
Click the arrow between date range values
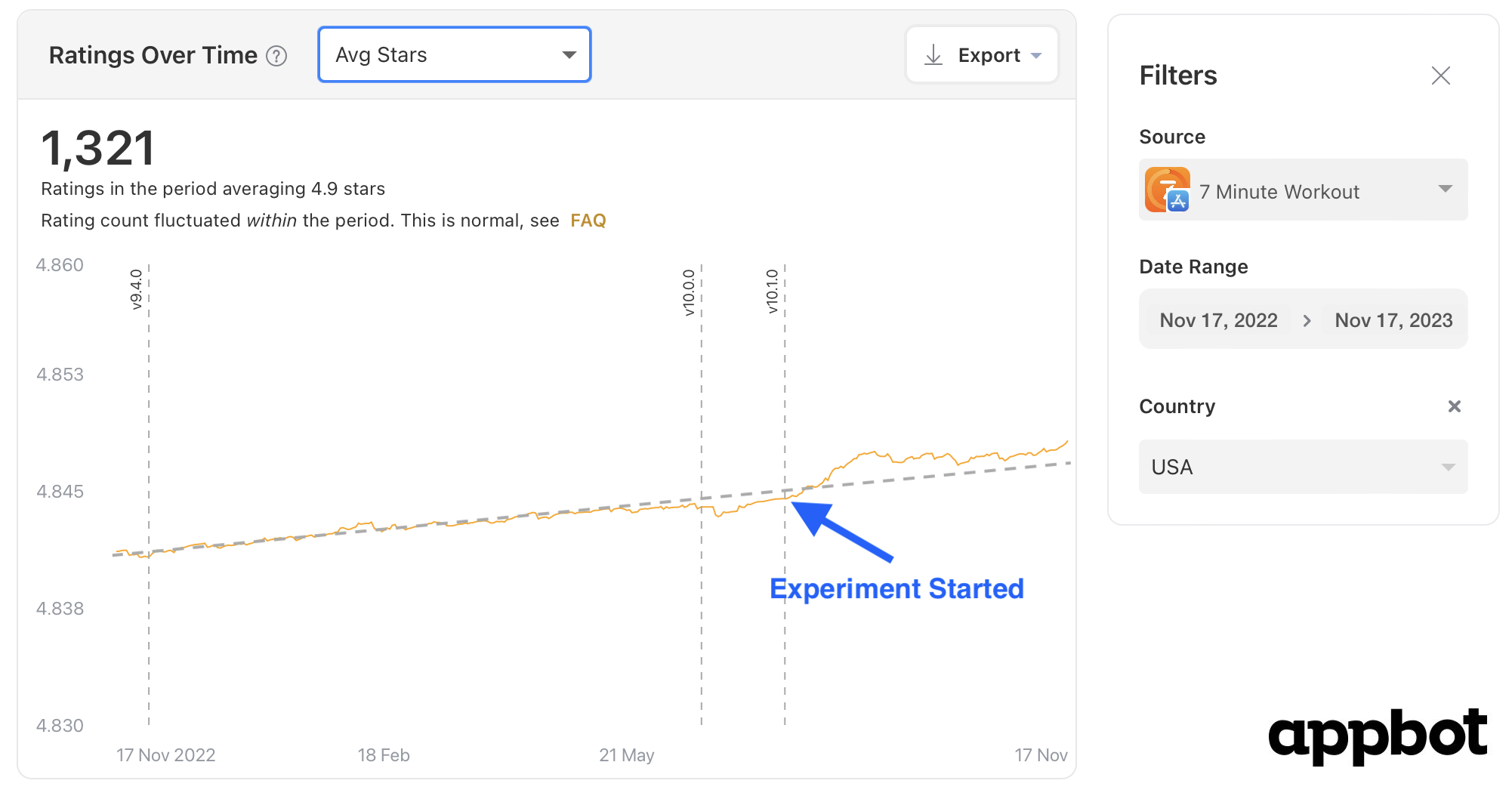pyautogui.click(x=1307, y=321)
